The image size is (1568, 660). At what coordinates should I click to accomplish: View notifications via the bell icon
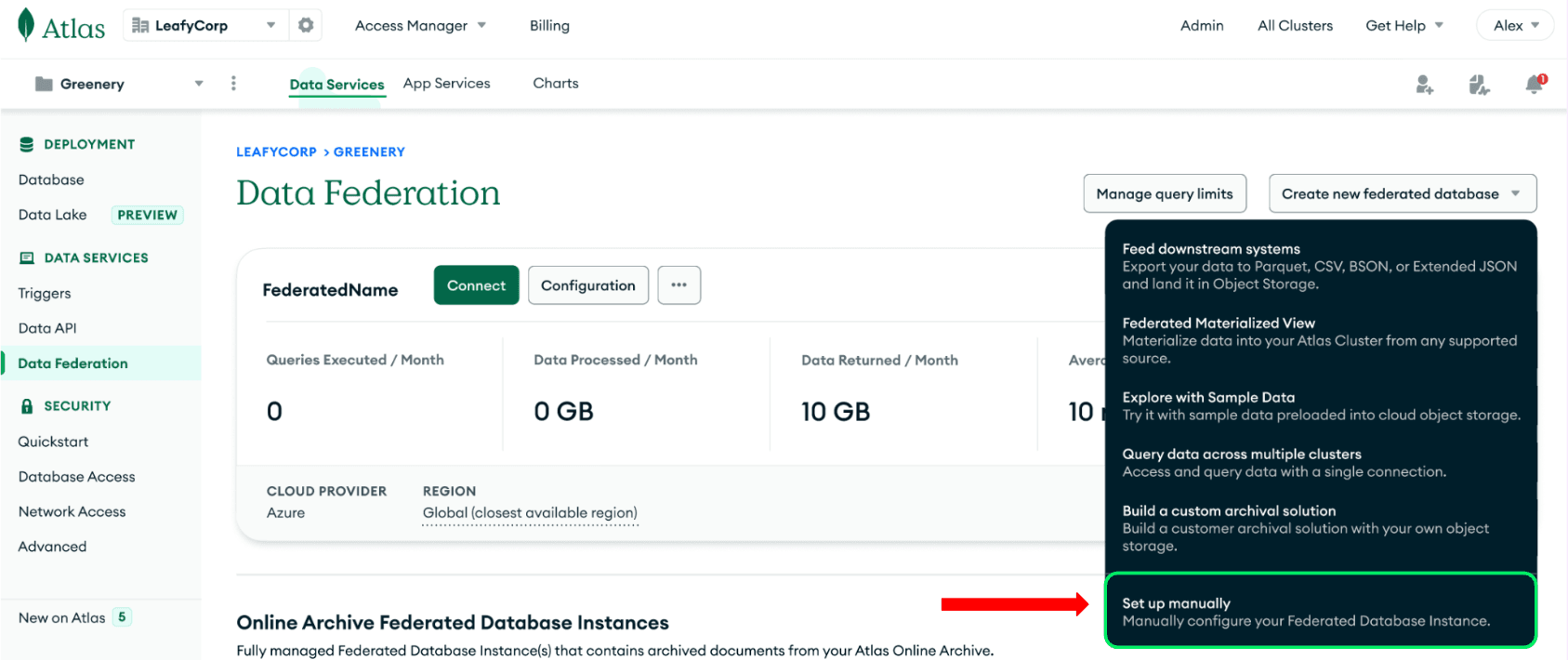coord(1535,85)
